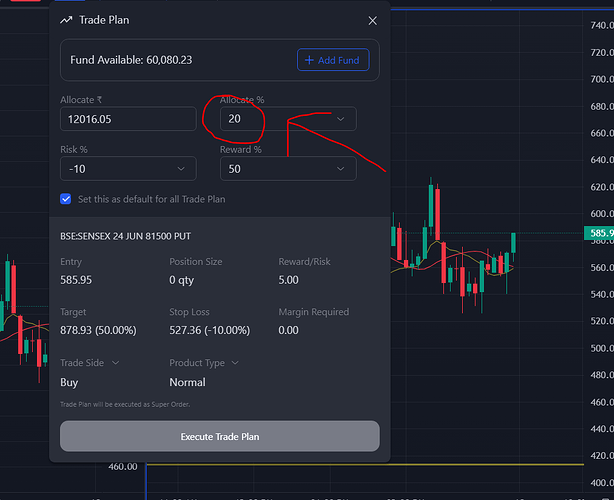Click the Trade Plan trend icon in header

tap(66, 20)
